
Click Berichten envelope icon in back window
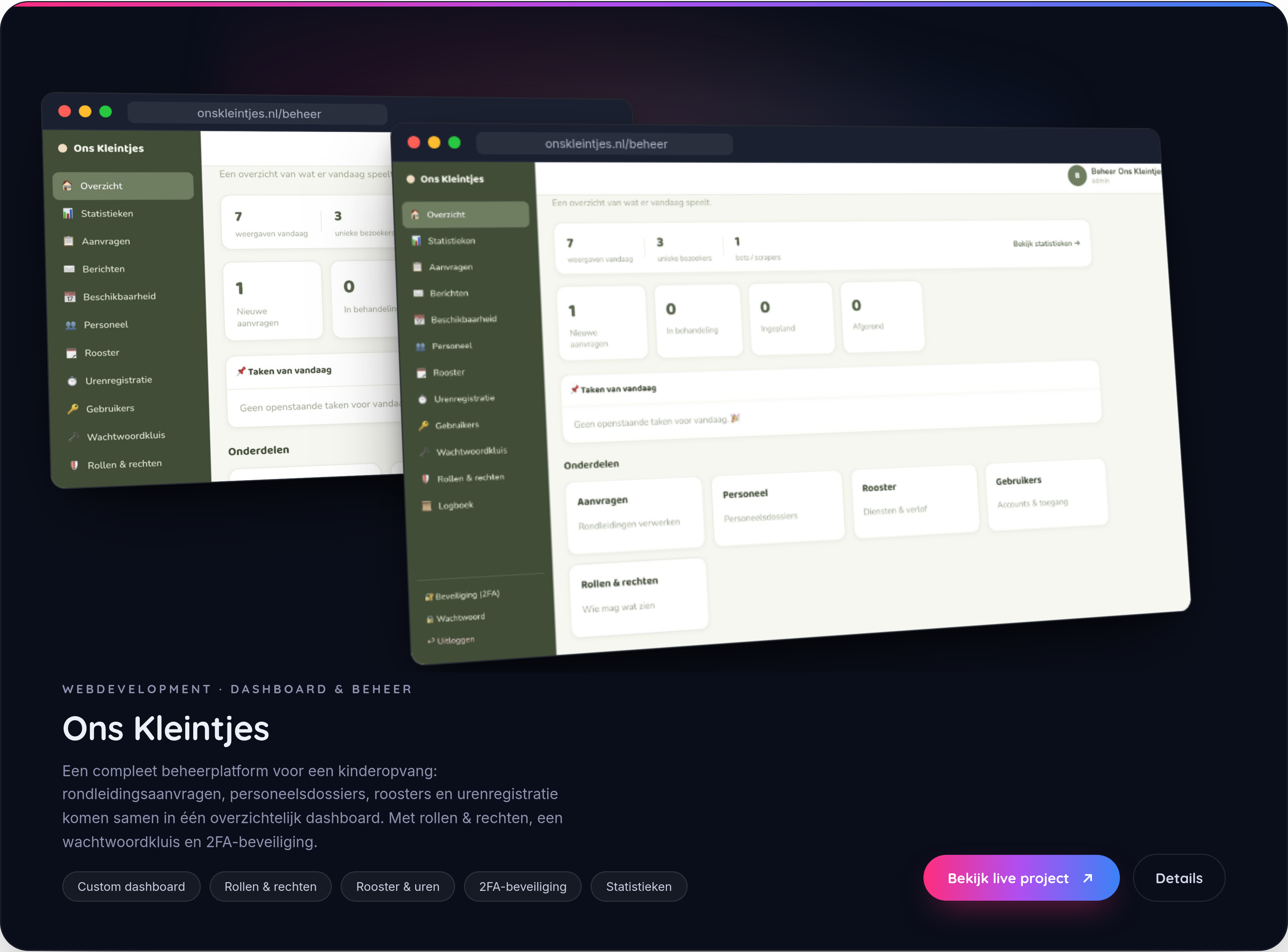tap(69, 269)
